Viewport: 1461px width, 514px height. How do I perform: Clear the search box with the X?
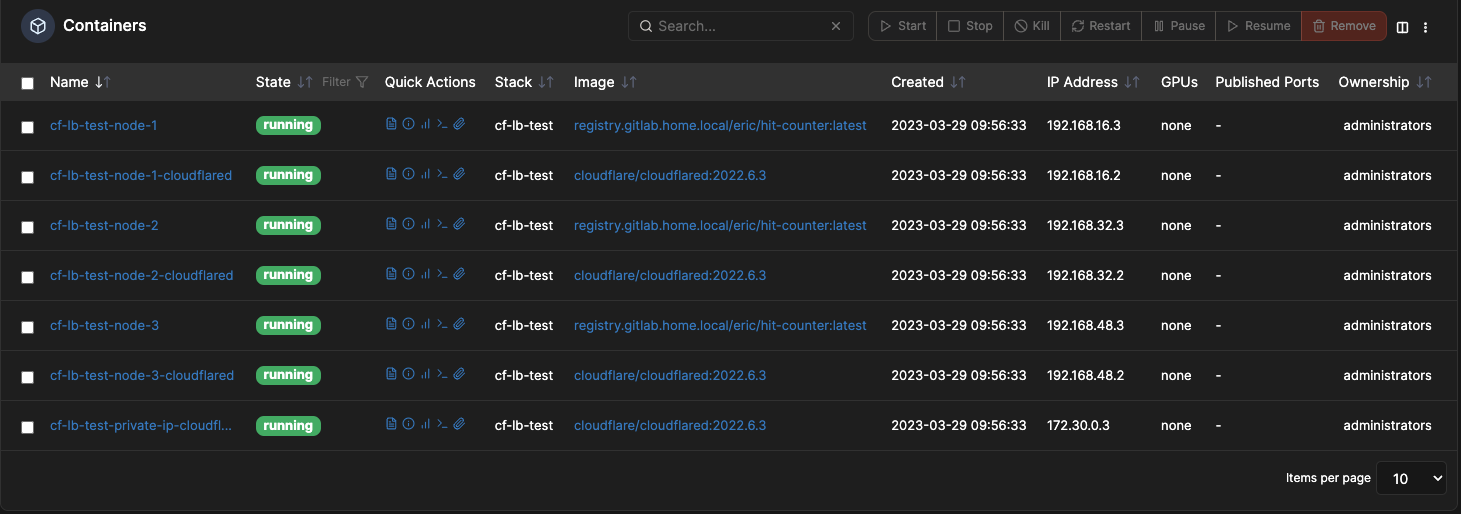tap(836, 26)
